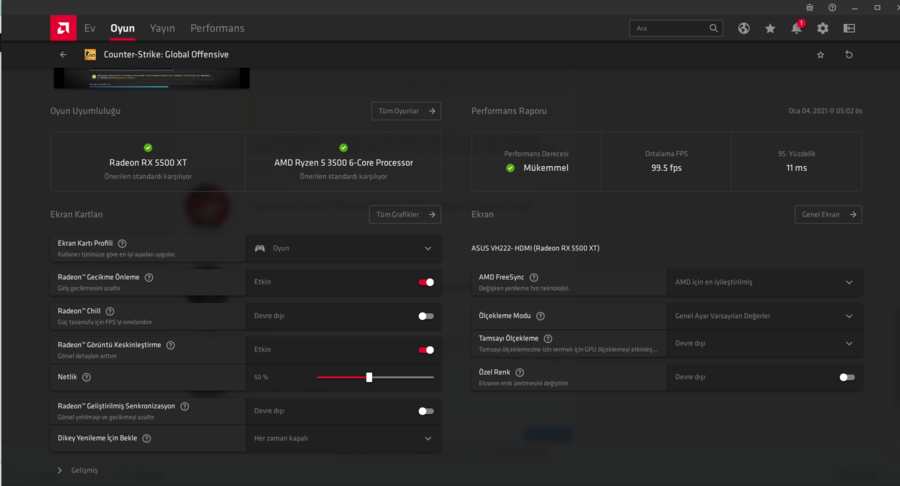Image resolution: width=900 pixels, height=486 pixels.
Task: Switch to the Performans tab
Action: click(217, 28)
